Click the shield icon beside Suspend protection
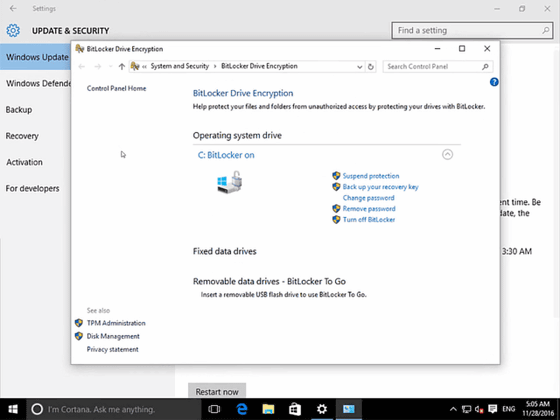 (336, 176)
